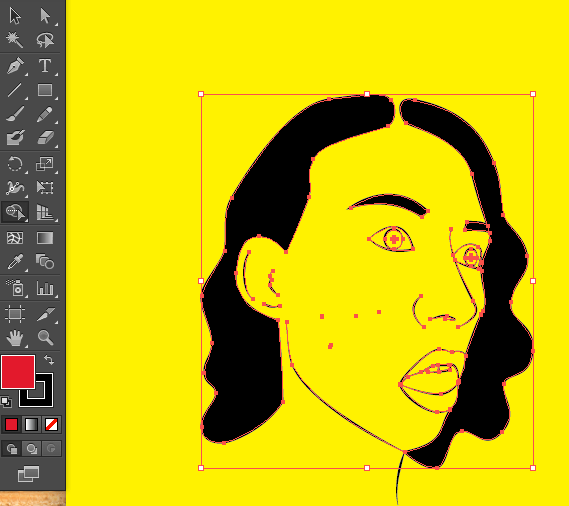Select the Pencil tool
569x506 pixels.
click(45, 114)
